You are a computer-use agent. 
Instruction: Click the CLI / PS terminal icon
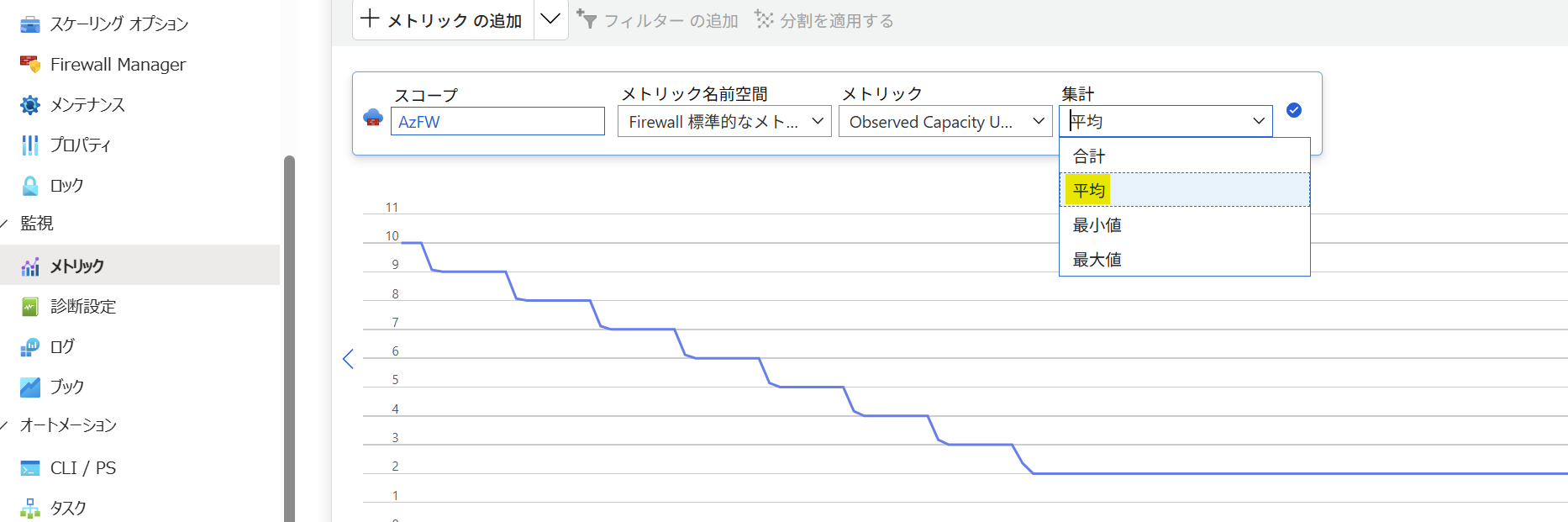click(30, 468)
